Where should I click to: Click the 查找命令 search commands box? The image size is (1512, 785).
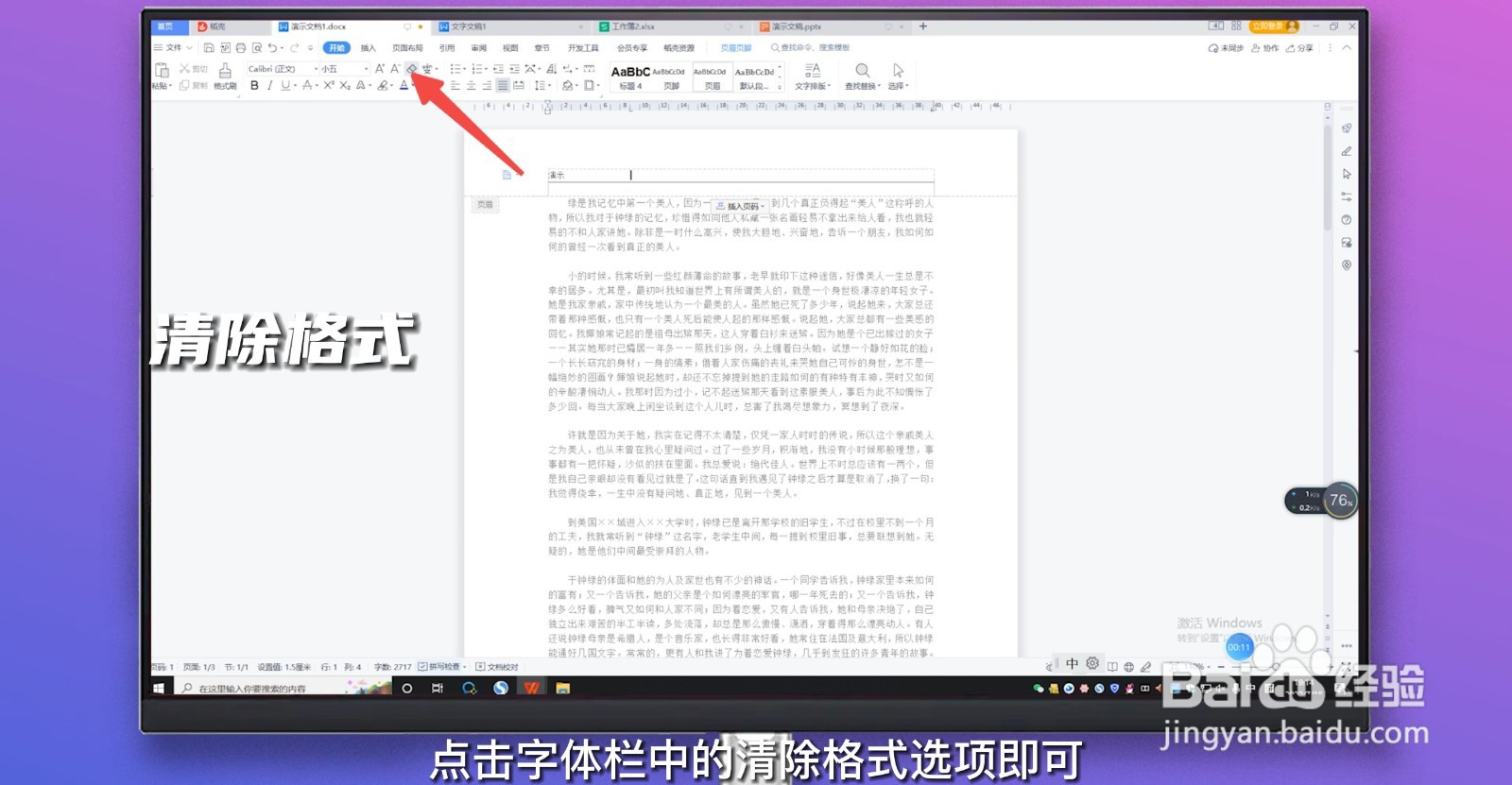click(x=811, y=47)
